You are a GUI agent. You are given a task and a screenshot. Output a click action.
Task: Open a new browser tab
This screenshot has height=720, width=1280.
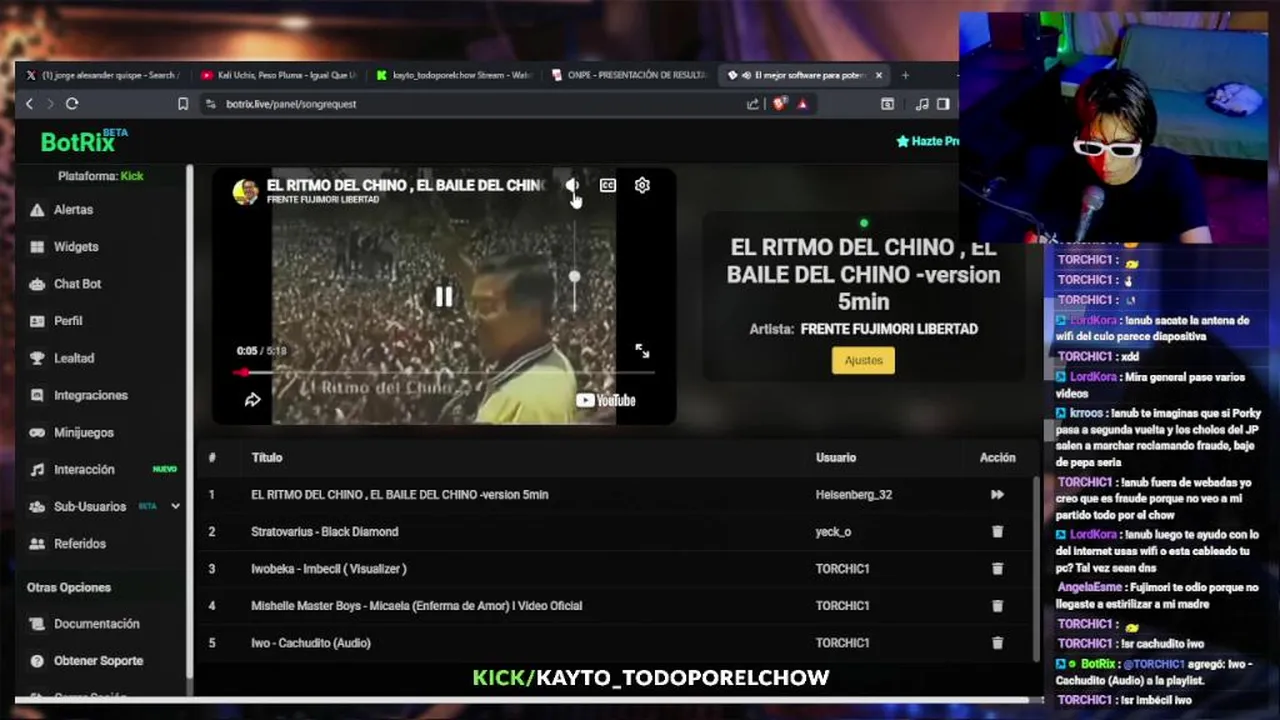pos(905,75)
